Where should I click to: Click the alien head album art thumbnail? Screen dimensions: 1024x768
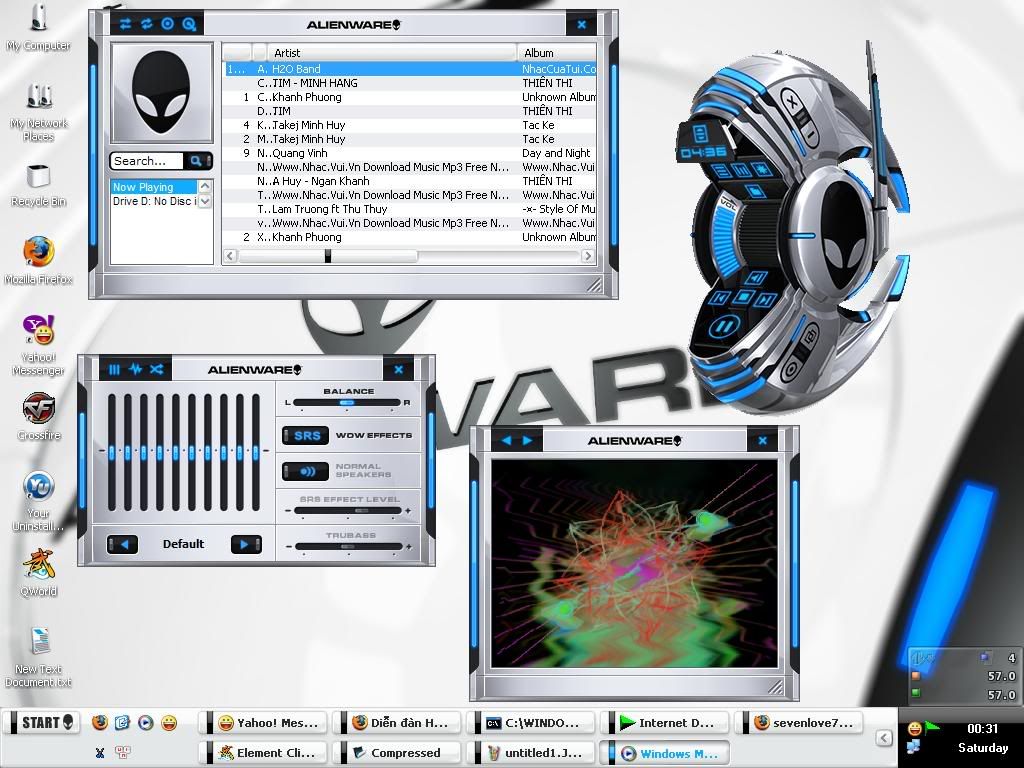[161, 93]
